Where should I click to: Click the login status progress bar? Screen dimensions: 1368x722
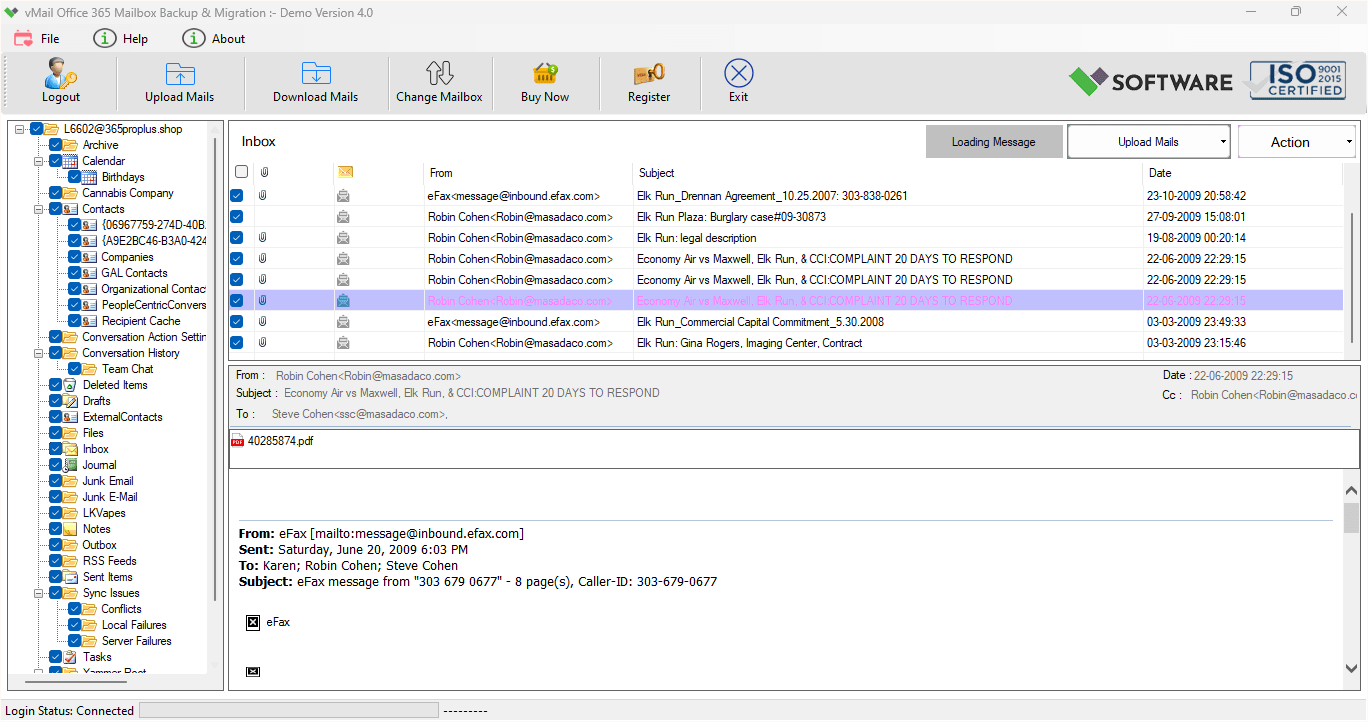(x=288, y=710)
